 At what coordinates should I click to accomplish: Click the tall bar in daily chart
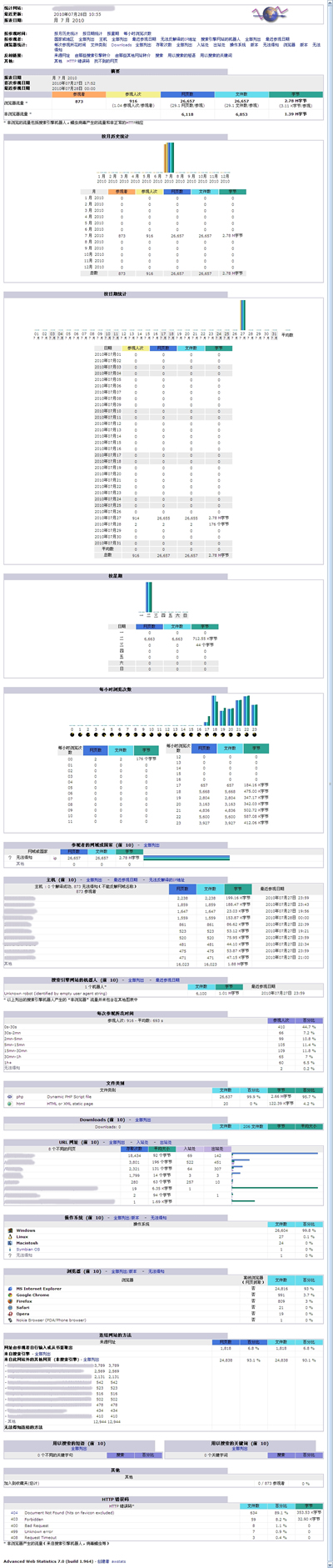242,315
